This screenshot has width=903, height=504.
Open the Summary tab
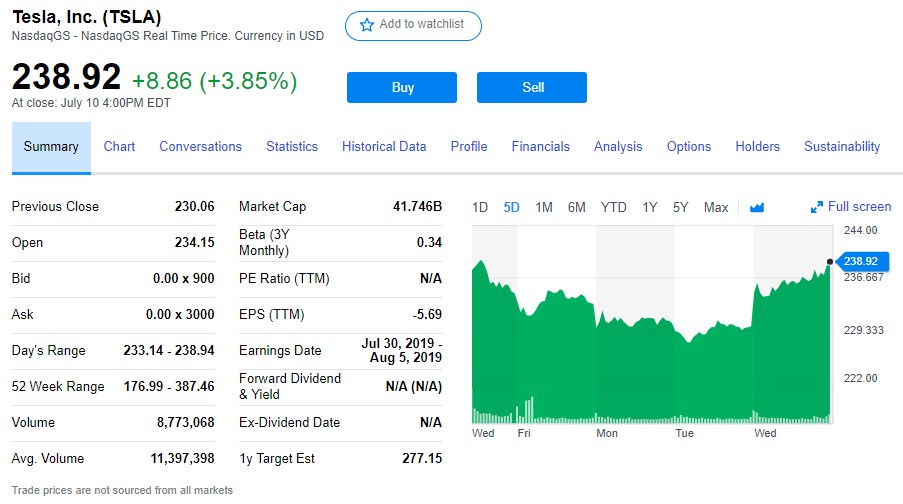click(51, 147)
